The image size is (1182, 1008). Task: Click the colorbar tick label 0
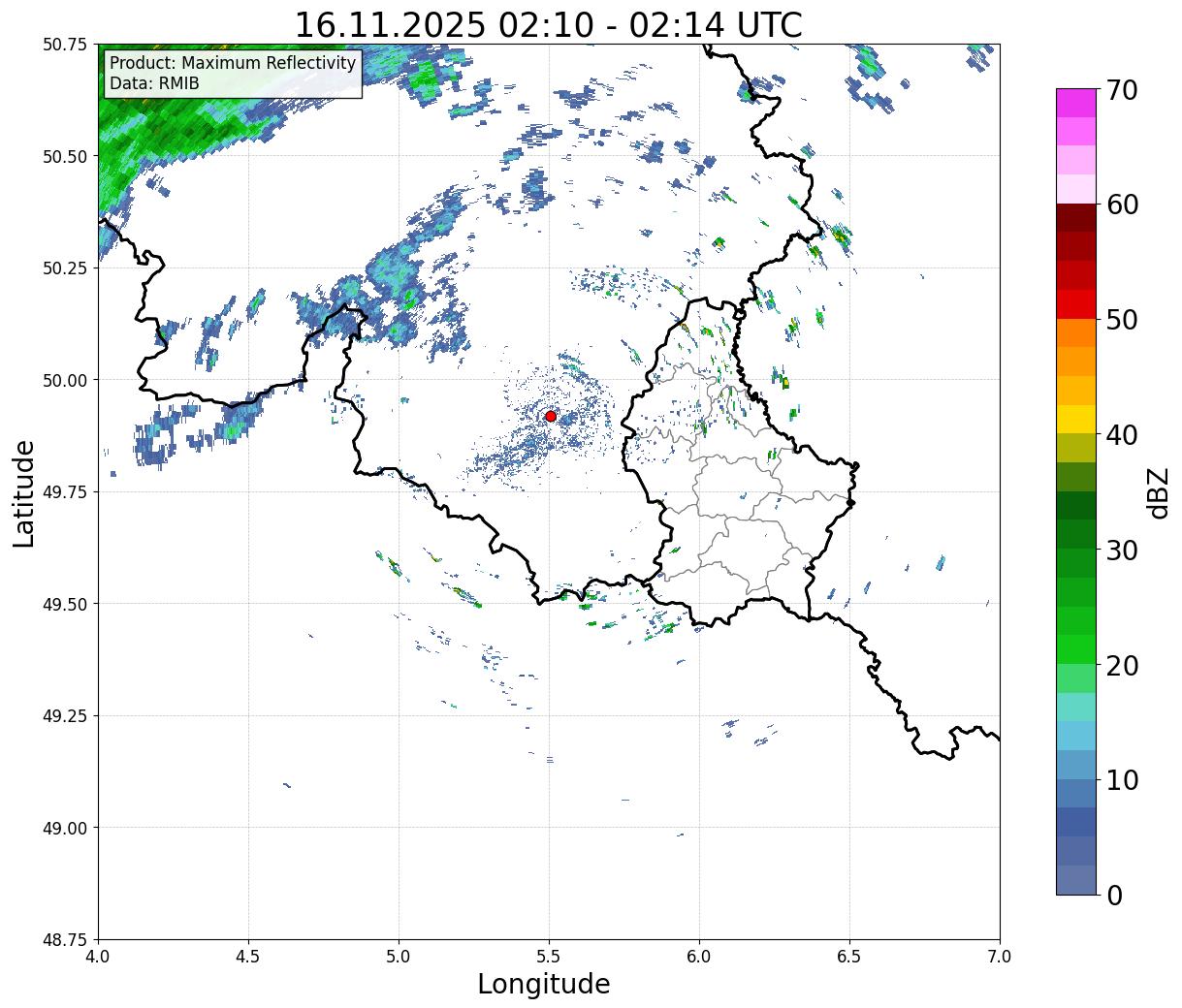(1113, 896)
